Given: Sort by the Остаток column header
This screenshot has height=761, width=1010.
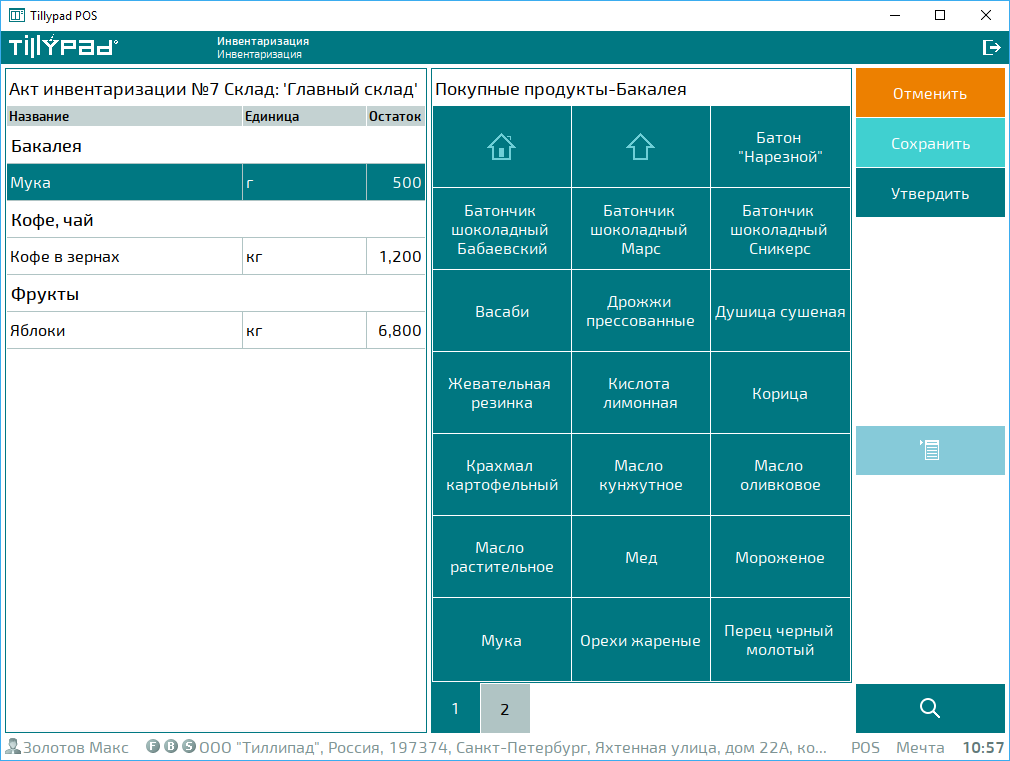Looking at the screenshot, I should [x=395, y=117].
